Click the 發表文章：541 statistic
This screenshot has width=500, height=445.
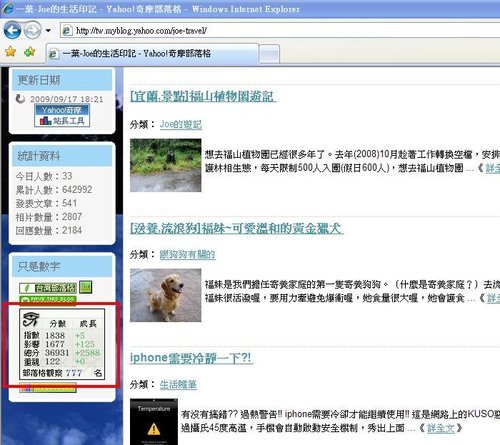(46, 203)
